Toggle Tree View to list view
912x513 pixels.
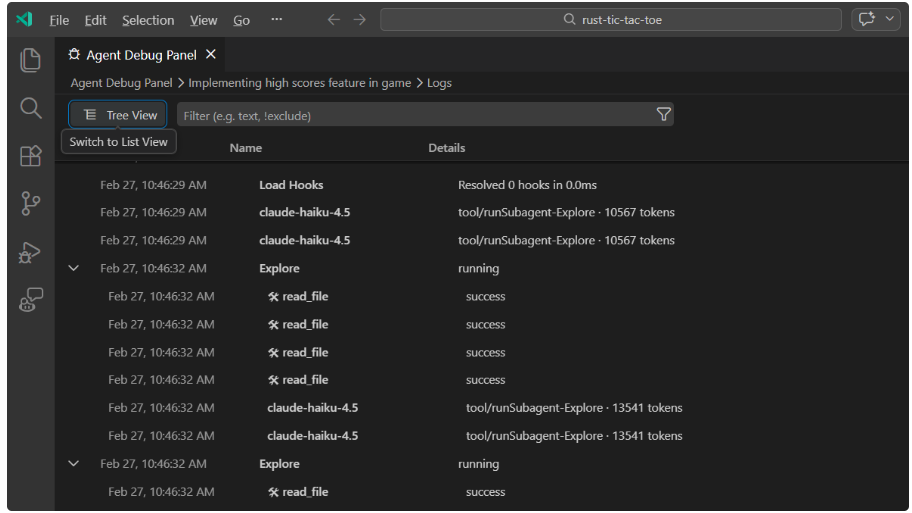pyautogui.click(x=118, y=115)
